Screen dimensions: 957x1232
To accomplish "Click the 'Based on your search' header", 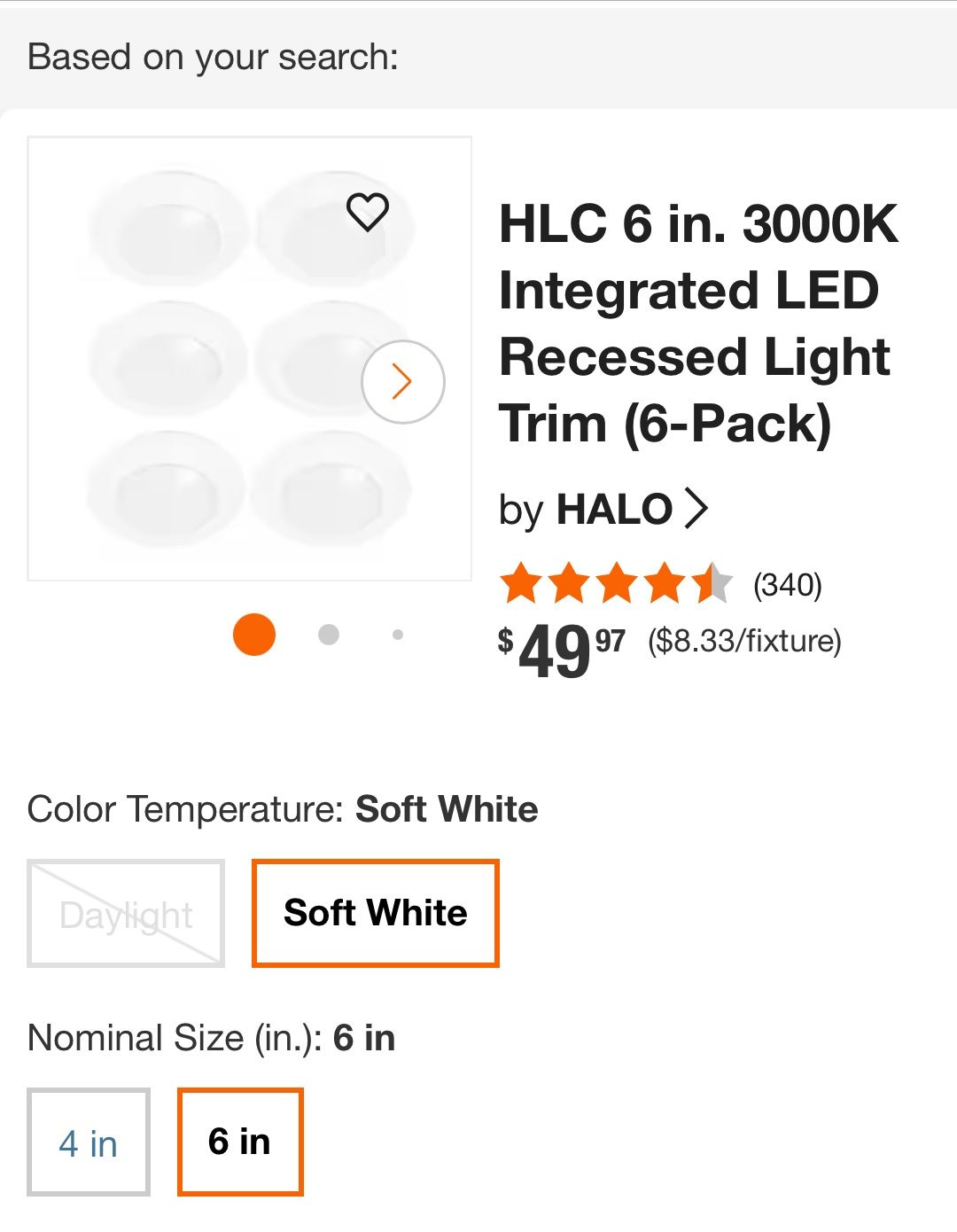I will tap(213, 57).
